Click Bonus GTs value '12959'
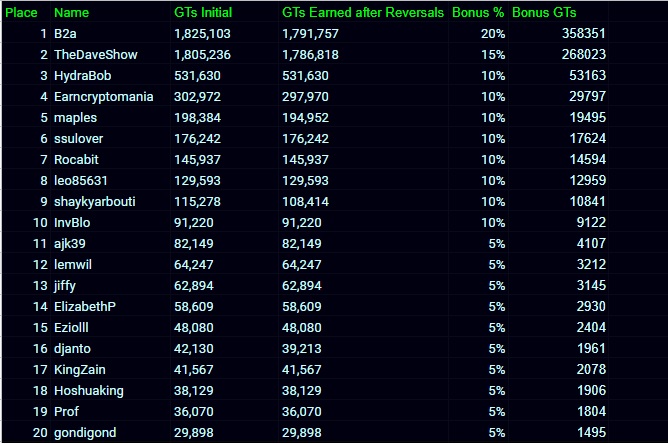This screenshot has height=444, width=668. [x=587, y=180]
